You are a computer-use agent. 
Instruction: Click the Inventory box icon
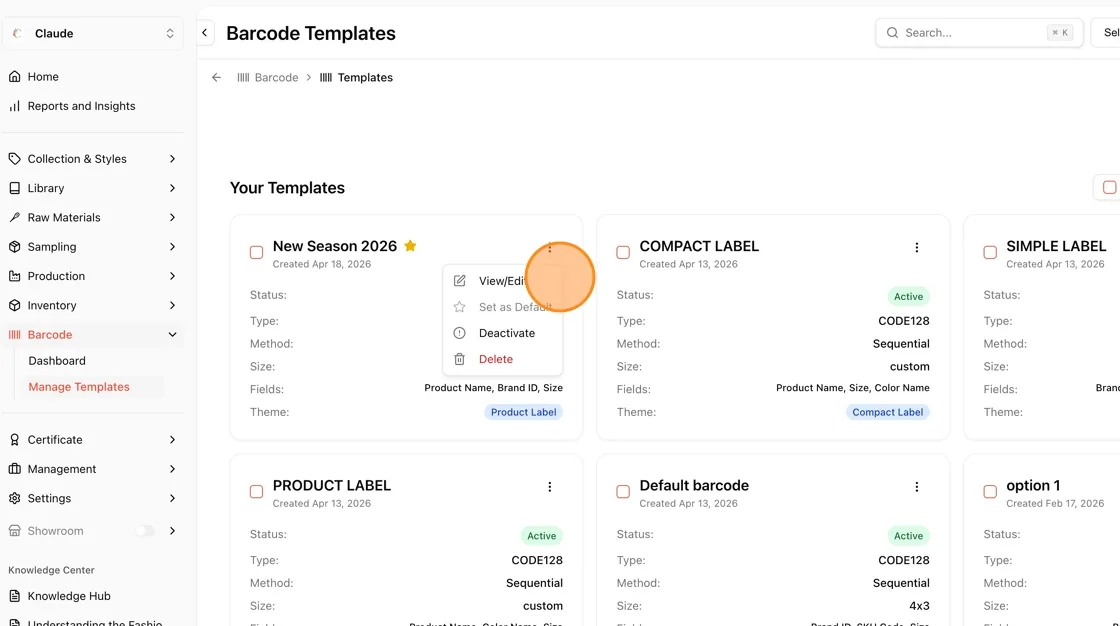[14, 305]
